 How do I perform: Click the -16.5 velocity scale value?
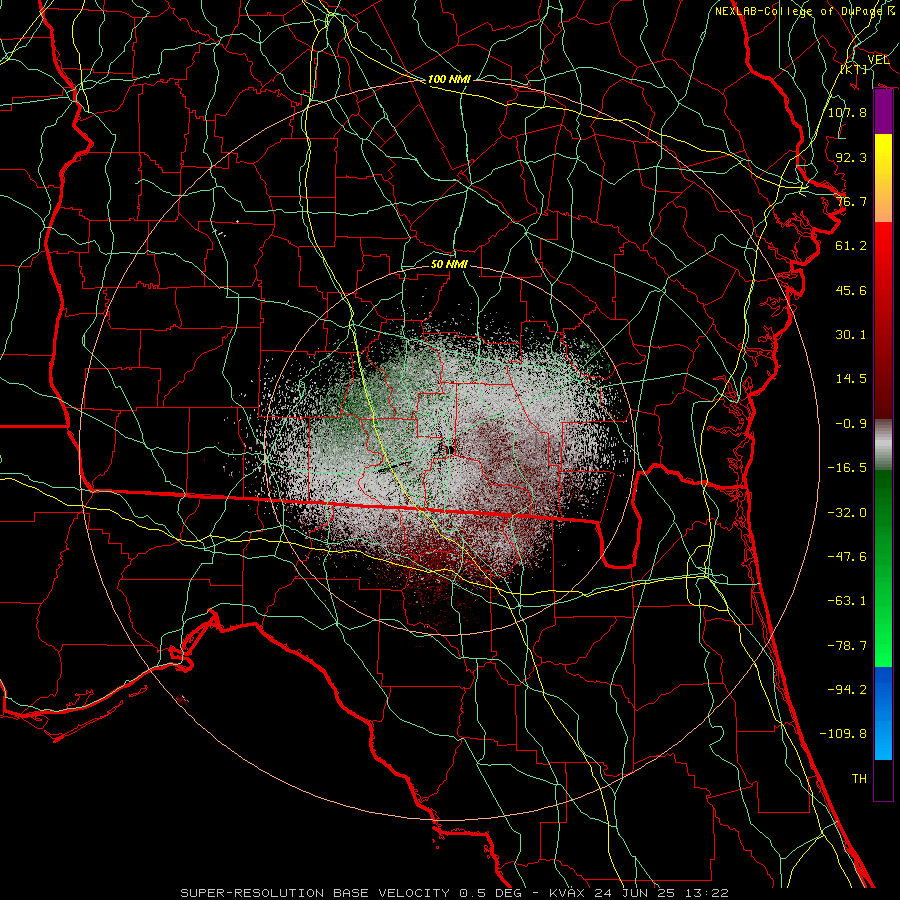[847, 468]
